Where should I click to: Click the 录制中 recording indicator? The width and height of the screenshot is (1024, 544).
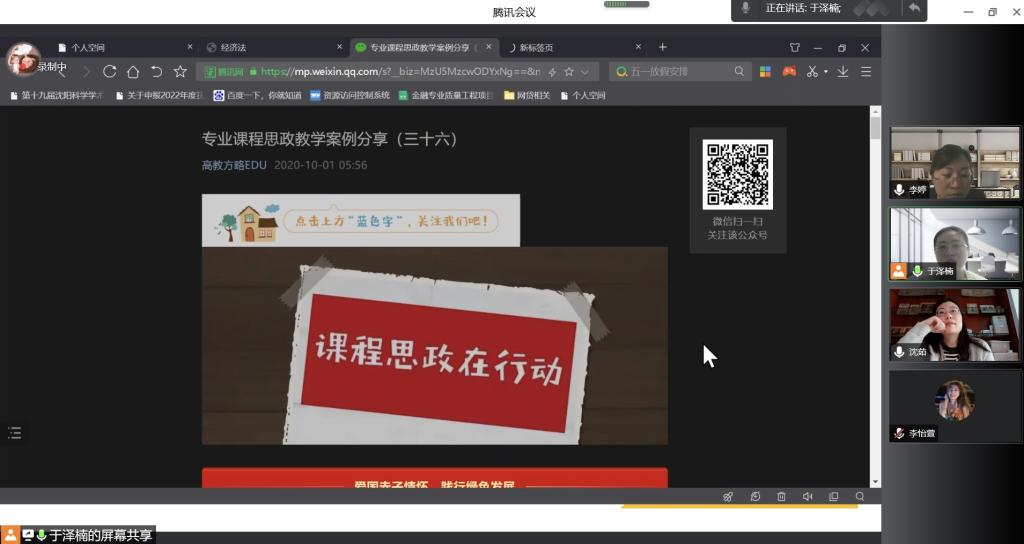click(52, 67)
